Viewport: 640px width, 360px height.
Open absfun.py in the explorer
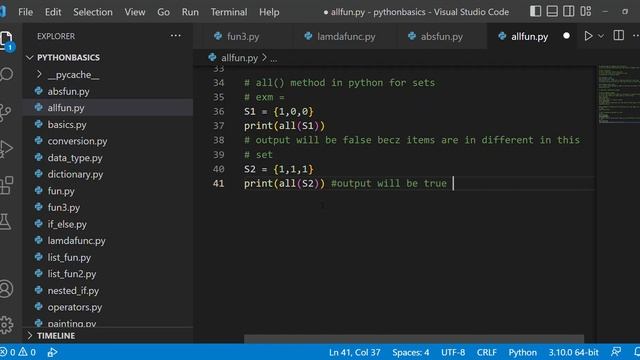[x=68, y=91]
